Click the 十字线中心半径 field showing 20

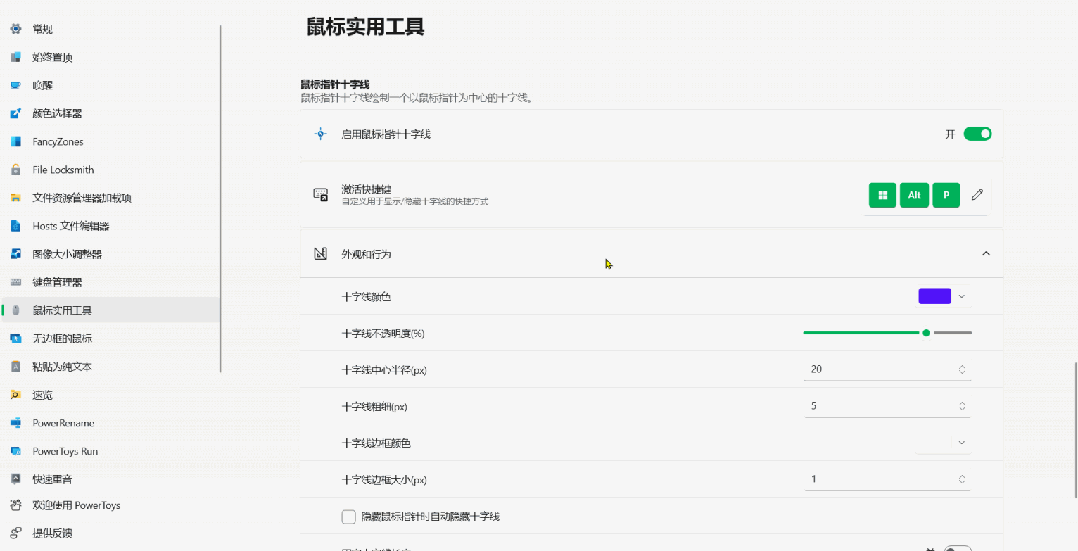coord(888,369)
